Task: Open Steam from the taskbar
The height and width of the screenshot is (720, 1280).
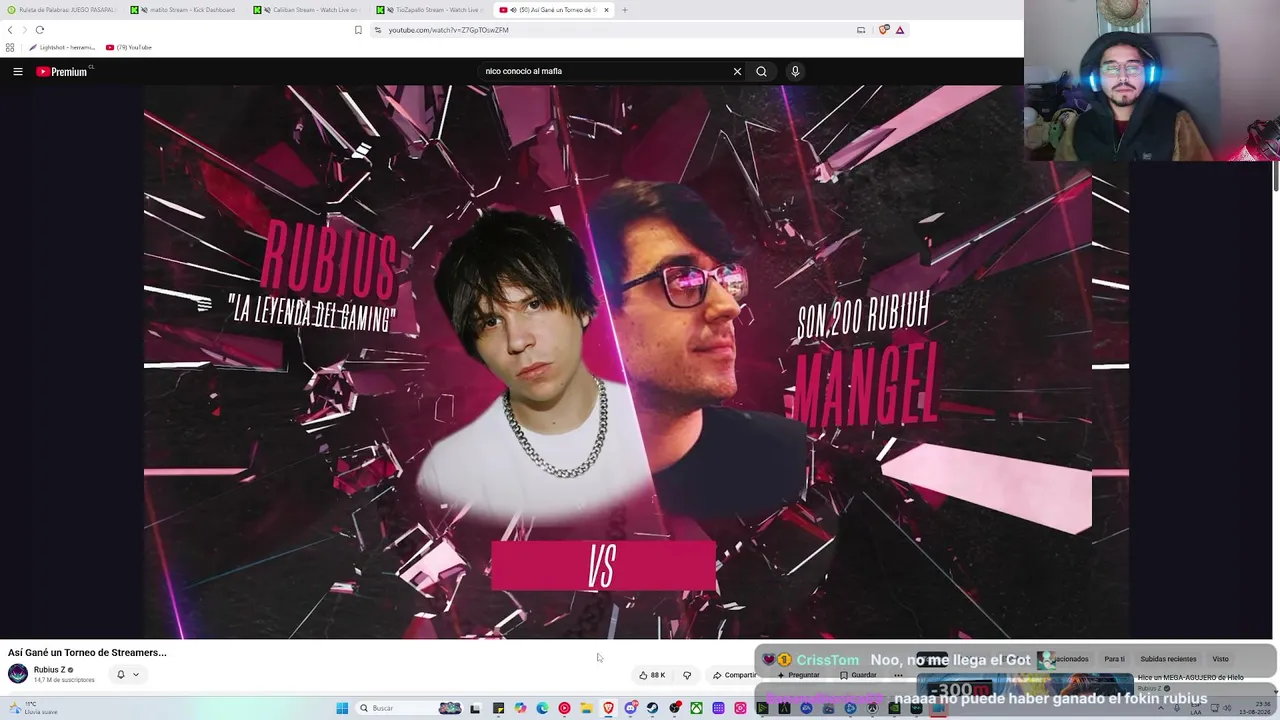Action: [652, 708]
